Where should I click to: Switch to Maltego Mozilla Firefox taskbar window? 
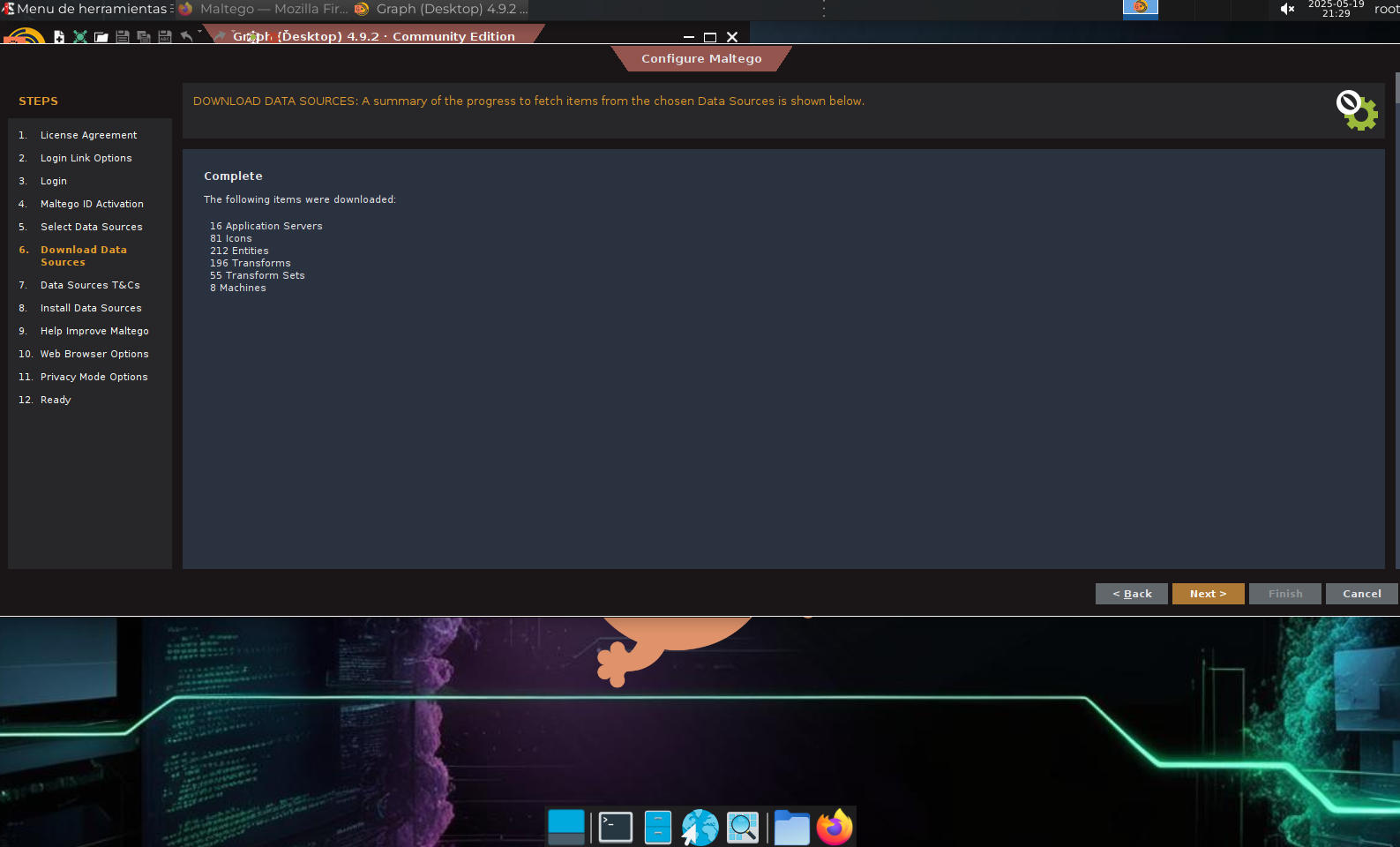[x=264, y=9]
